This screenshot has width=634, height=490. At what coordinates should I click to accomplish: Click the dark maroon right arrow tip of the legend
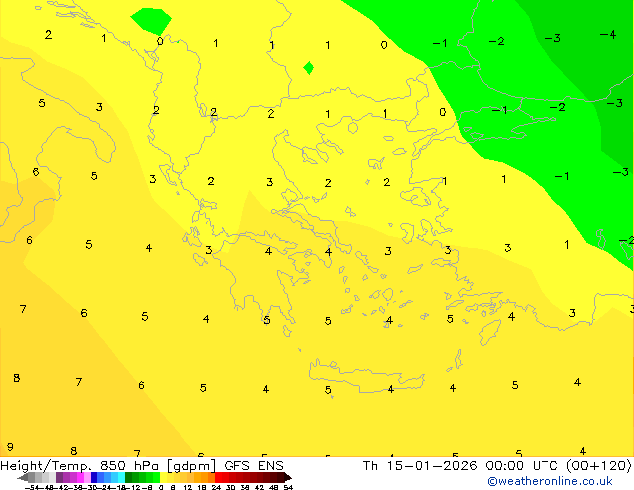pyautogui.click(x=287, y=477)
